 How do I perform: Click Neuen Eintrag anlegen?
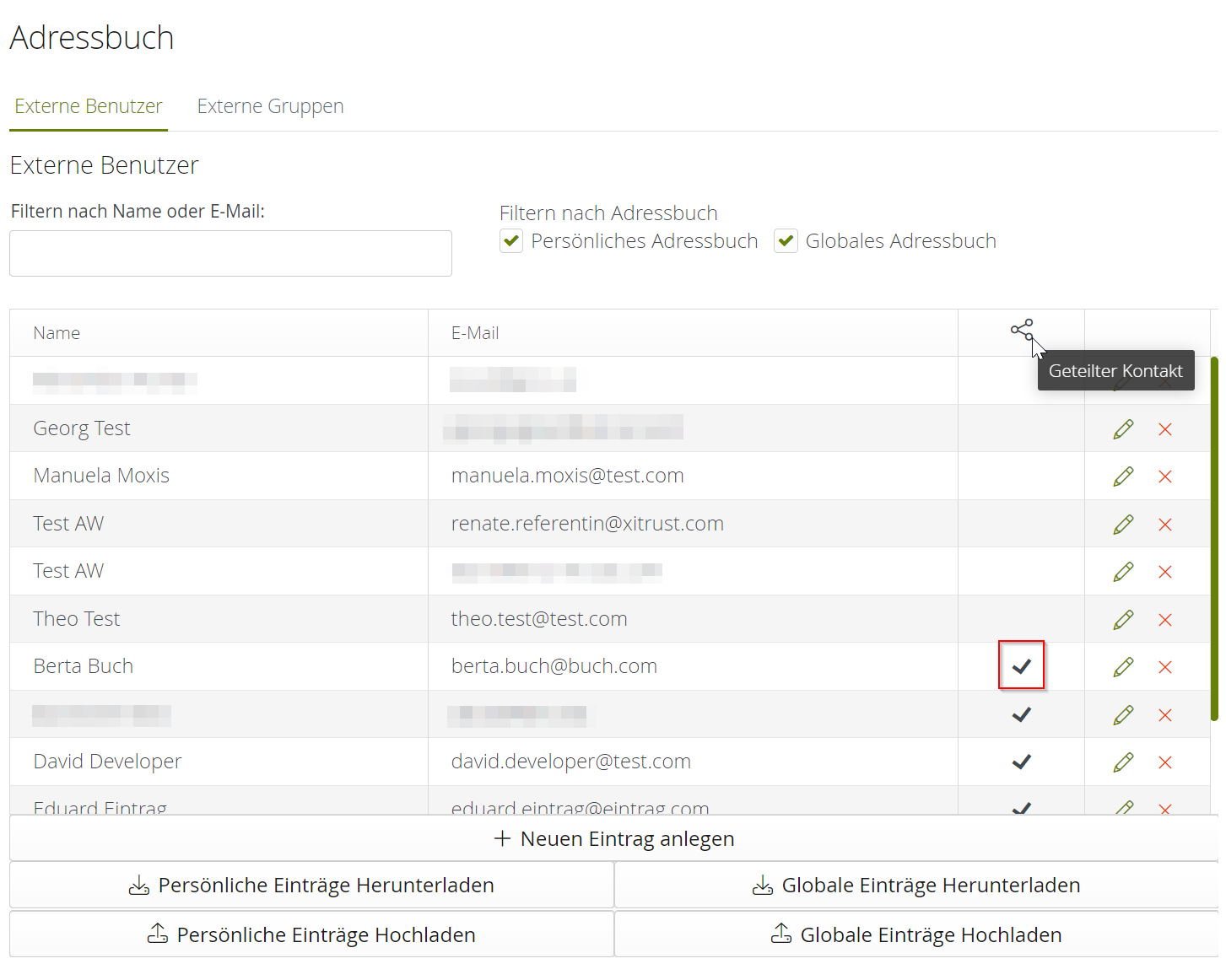(613, 838)
